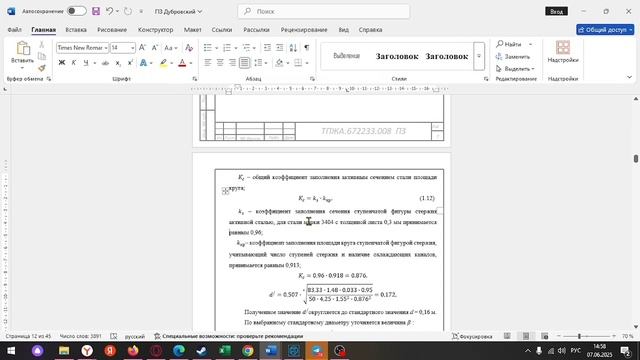Open the Add-ins (Надстройки) icon

coord(563,51)
